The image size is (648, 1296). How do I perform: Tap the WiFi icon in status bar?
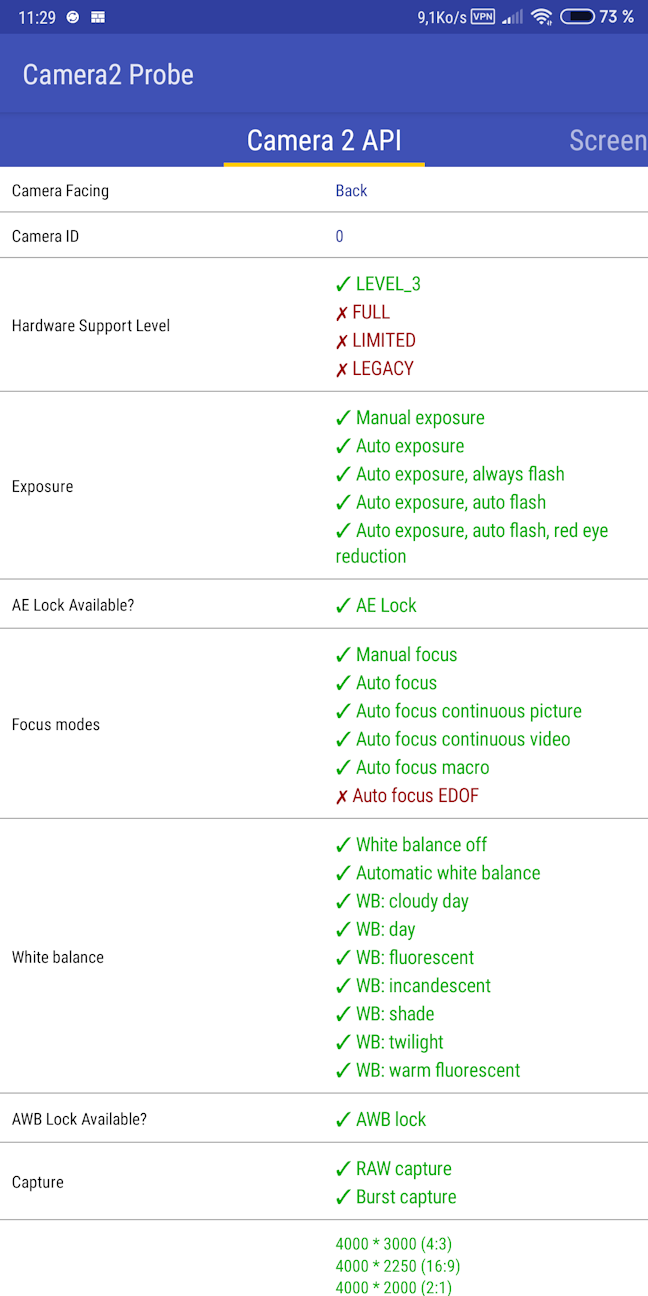coord(541,17)
